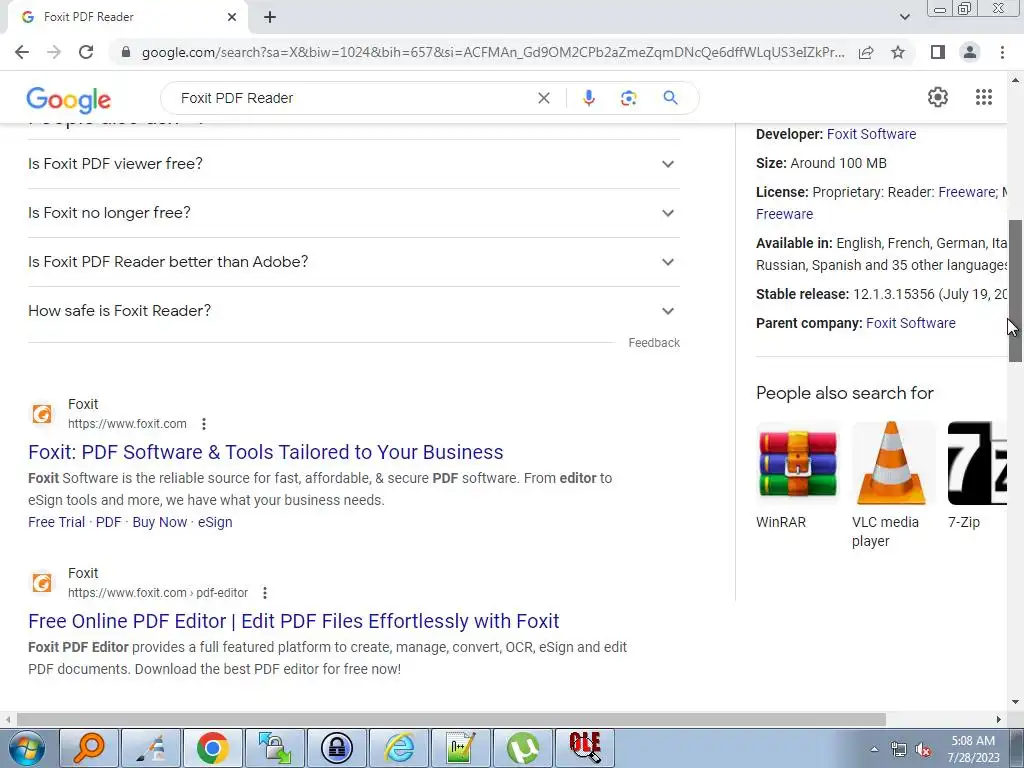Search by image with Google Lens icon
Screen dimensions: 1024x768
[x=628, y=98]
